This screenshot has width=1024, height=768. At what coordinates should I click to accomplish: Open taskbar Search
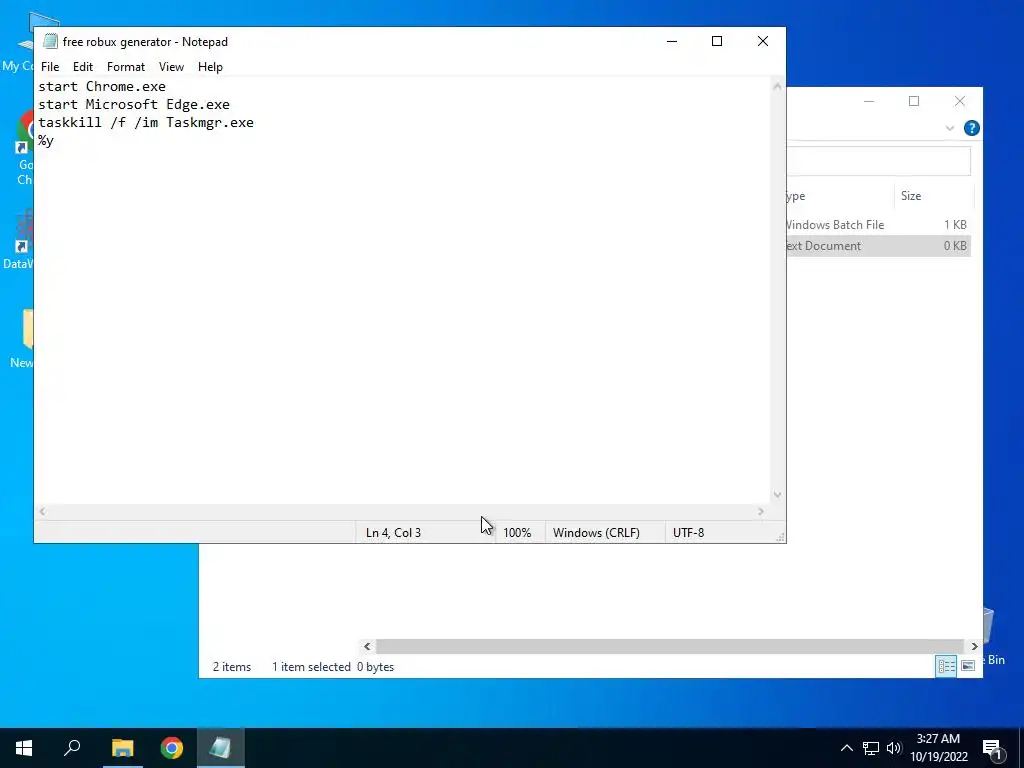pos(72,748)
